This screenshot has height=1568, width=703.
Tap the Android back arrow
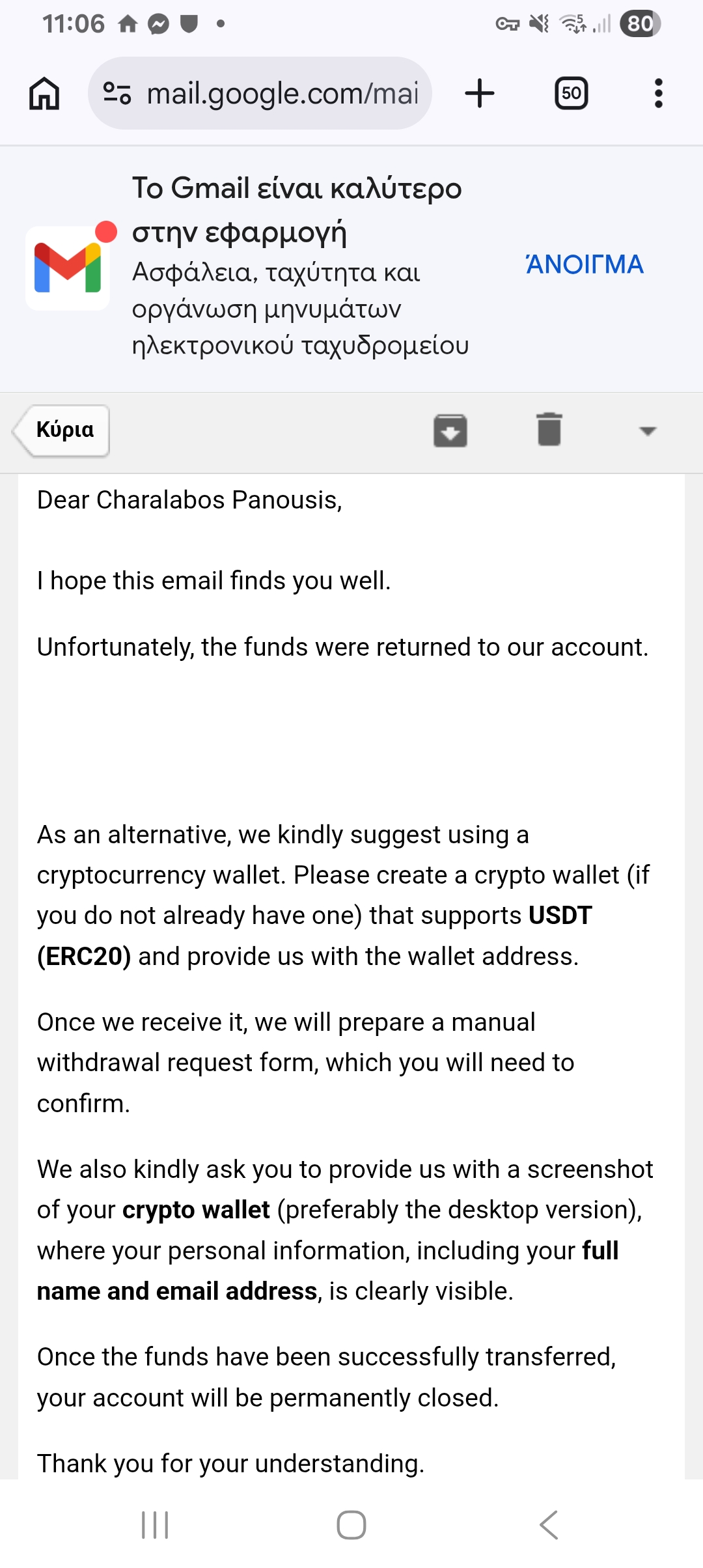(x=549, y=1525)
